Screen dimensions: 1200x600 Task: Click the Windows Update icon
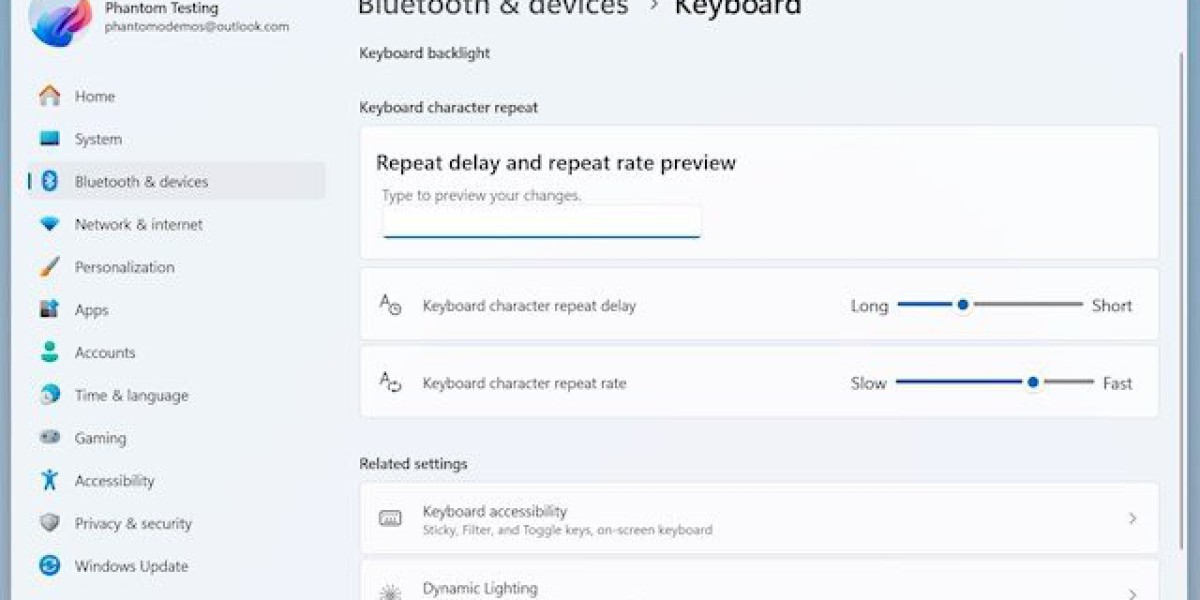point(49,566)
